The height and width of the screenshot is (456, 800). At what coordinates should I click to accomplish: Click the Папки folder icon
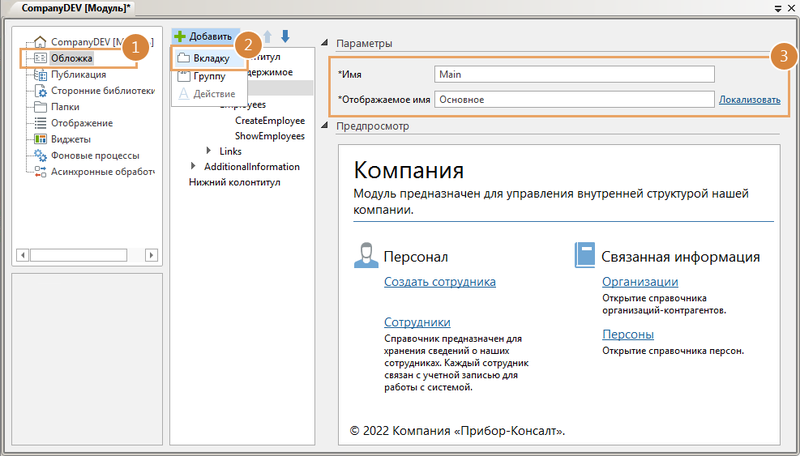[x=40, y=107]
